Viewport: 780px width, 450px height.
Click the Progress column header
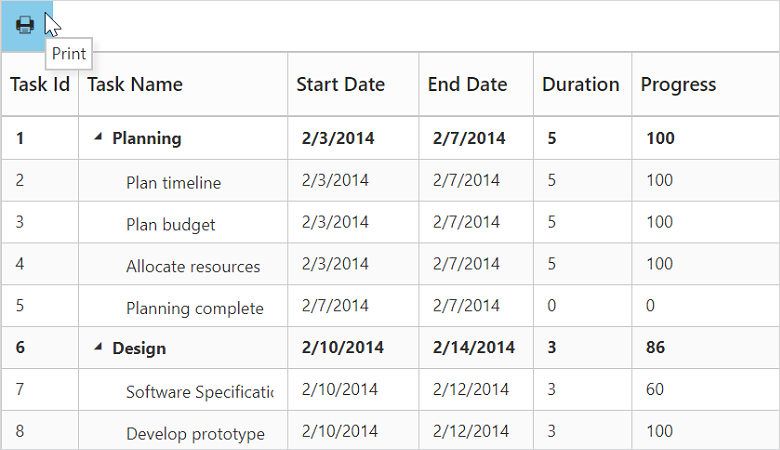click(x=678, y=85)
